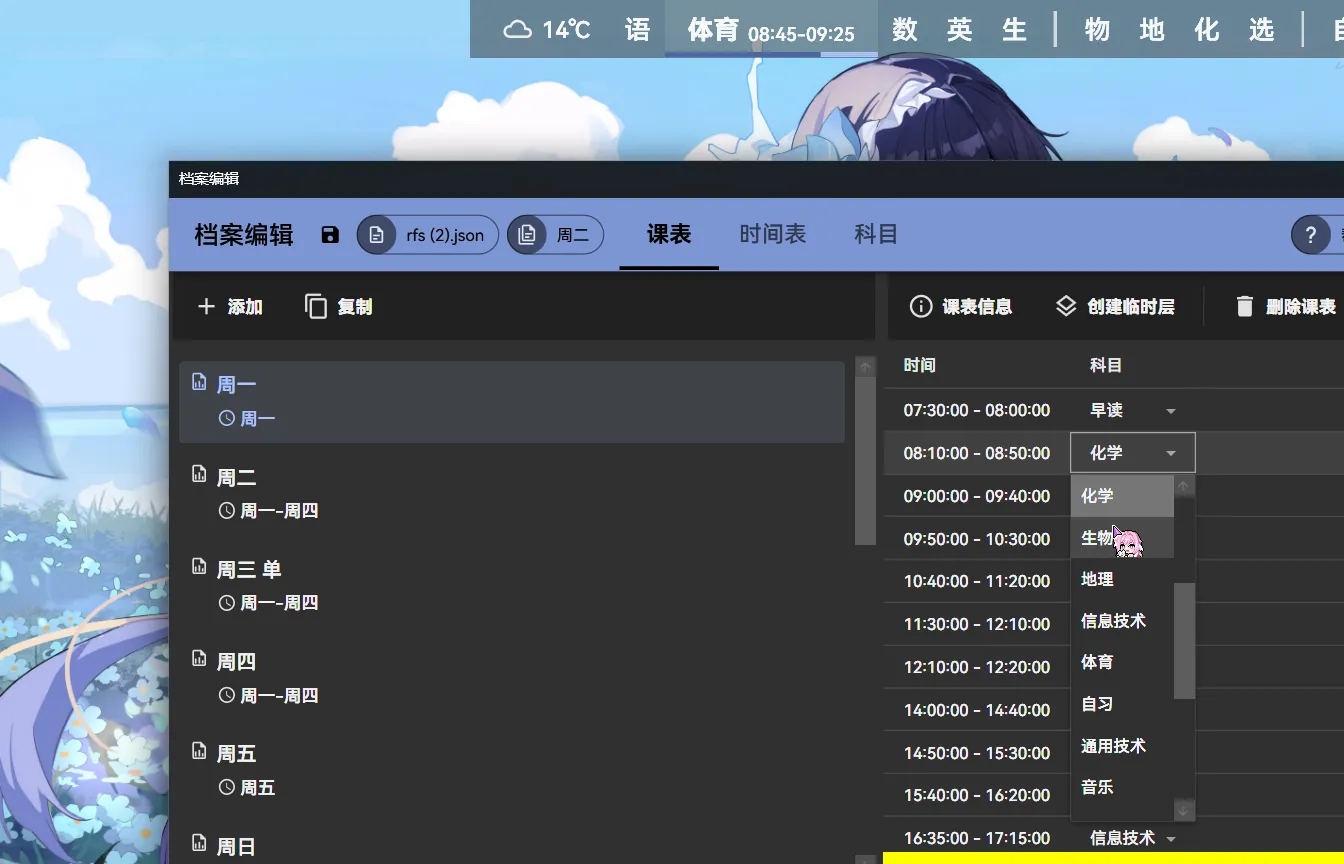Click the scrollbar beside the schedule list

864,450
